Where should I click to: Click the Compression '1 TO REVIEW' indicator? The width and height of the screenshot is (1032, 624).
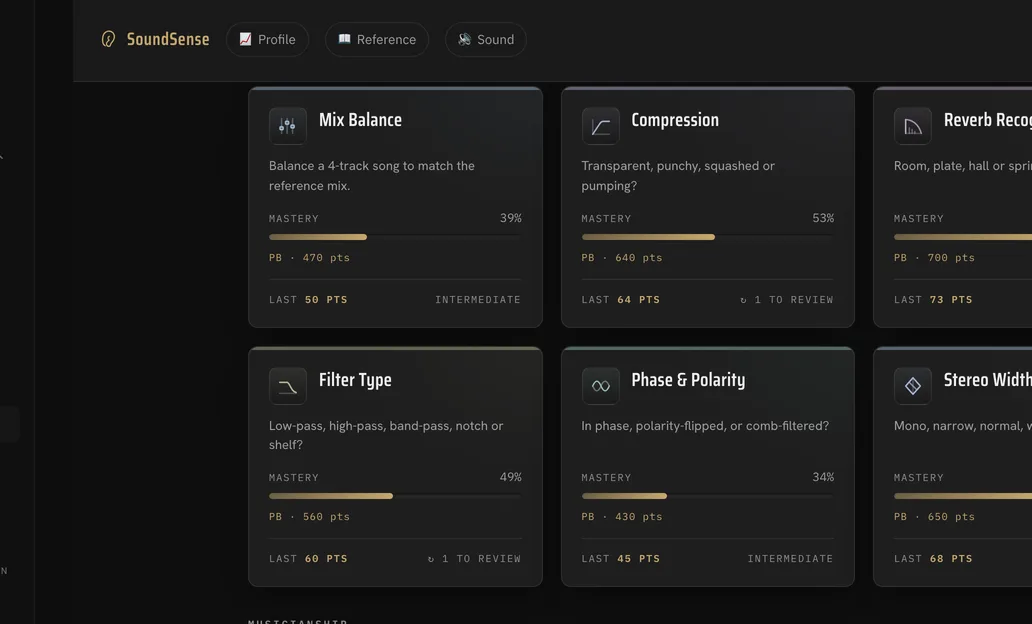787,299
